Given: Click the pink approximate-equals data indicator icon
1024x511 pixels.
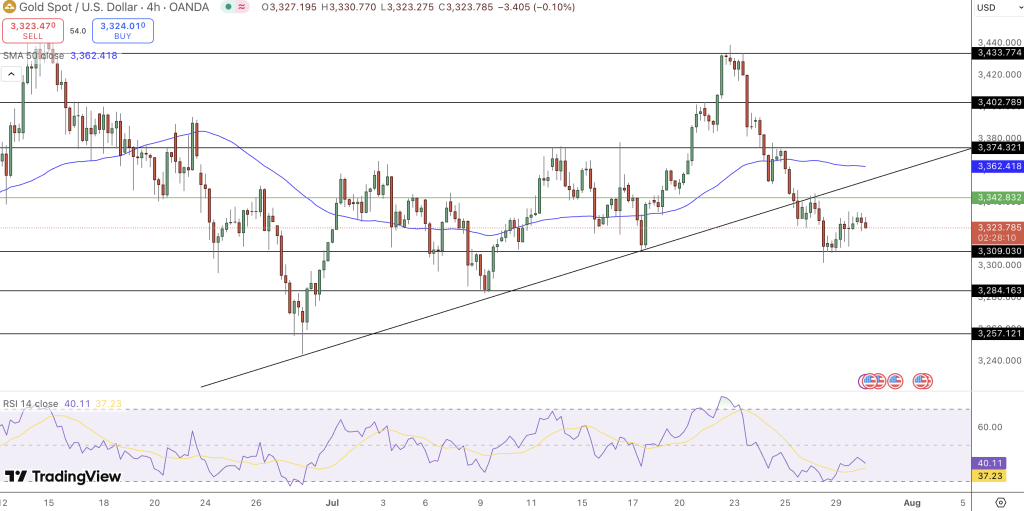Looking at the screenshot, I should click(243, 7).
